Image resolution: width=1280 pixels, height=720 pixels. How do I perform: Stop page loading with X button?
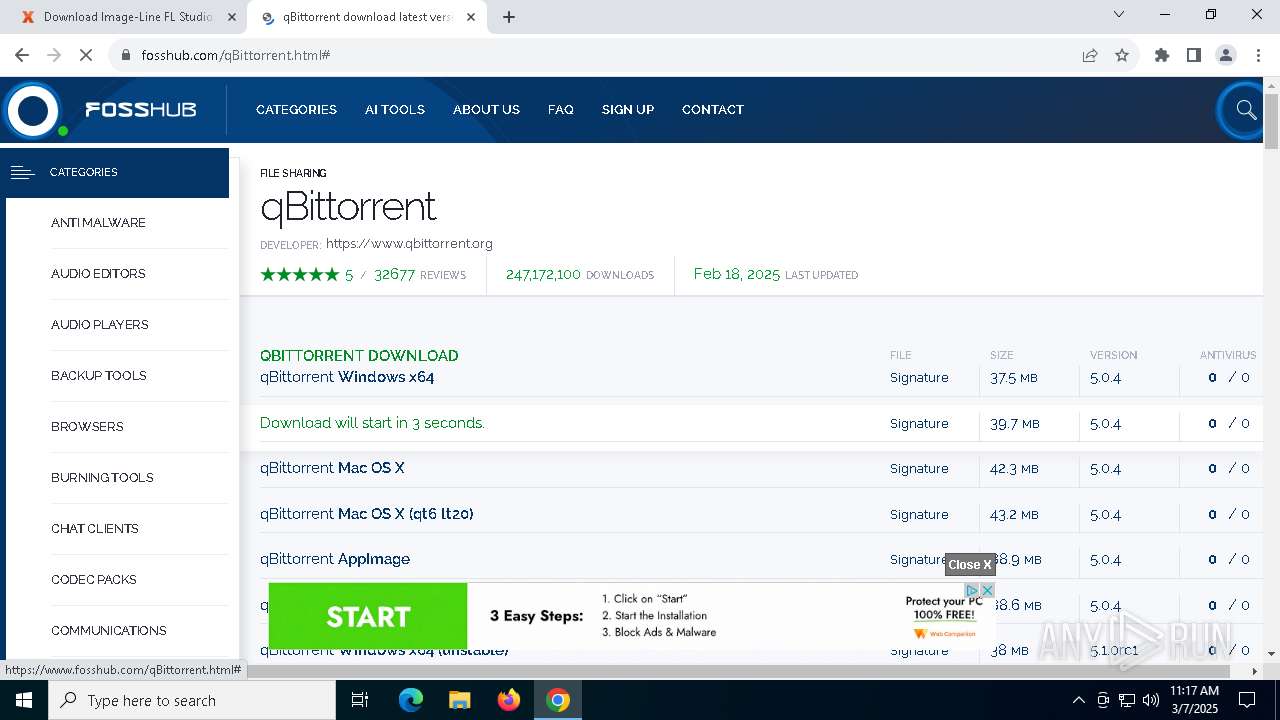tap(86, 55)
